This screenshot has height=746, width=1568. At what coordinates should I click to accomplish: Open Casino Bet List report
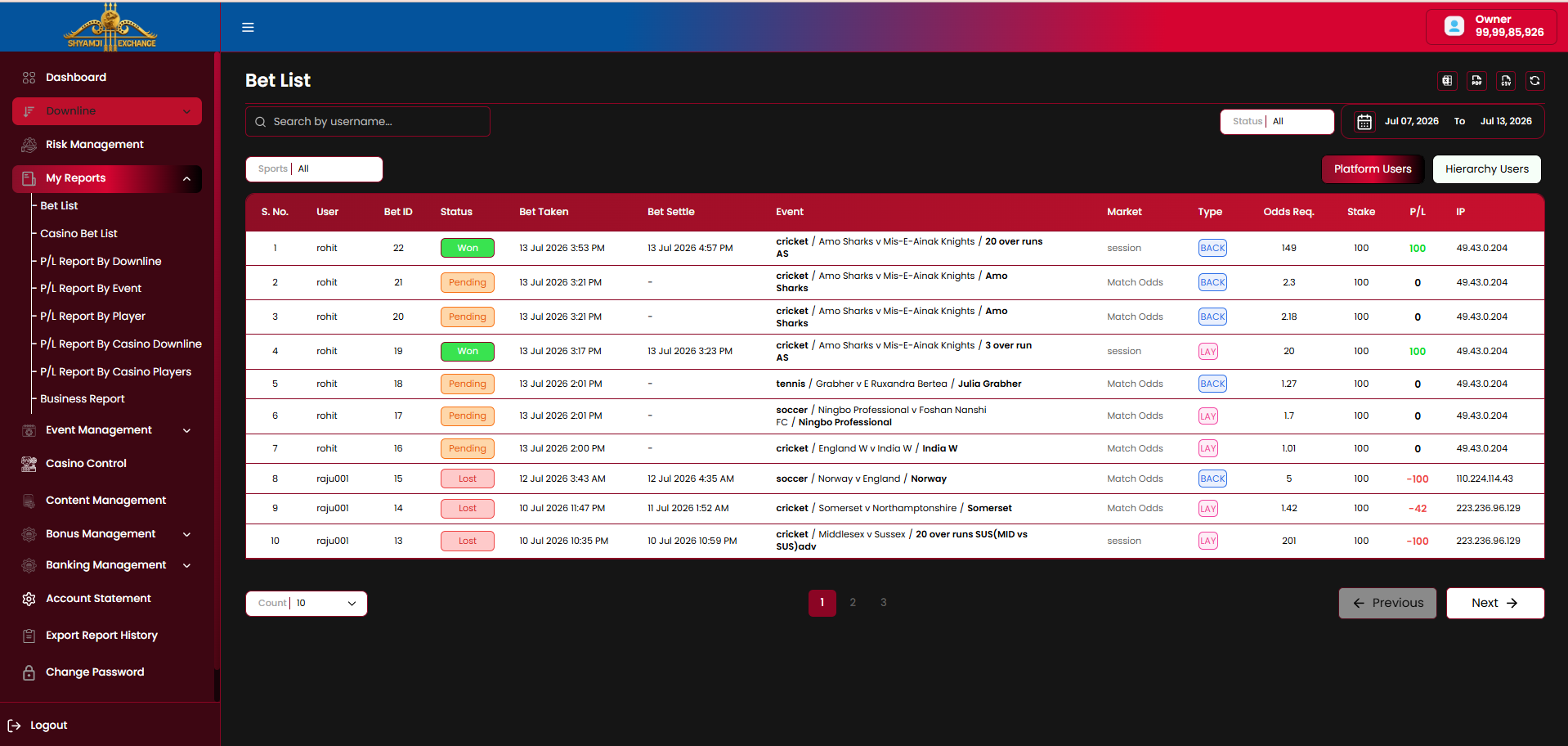coord(78,234)
